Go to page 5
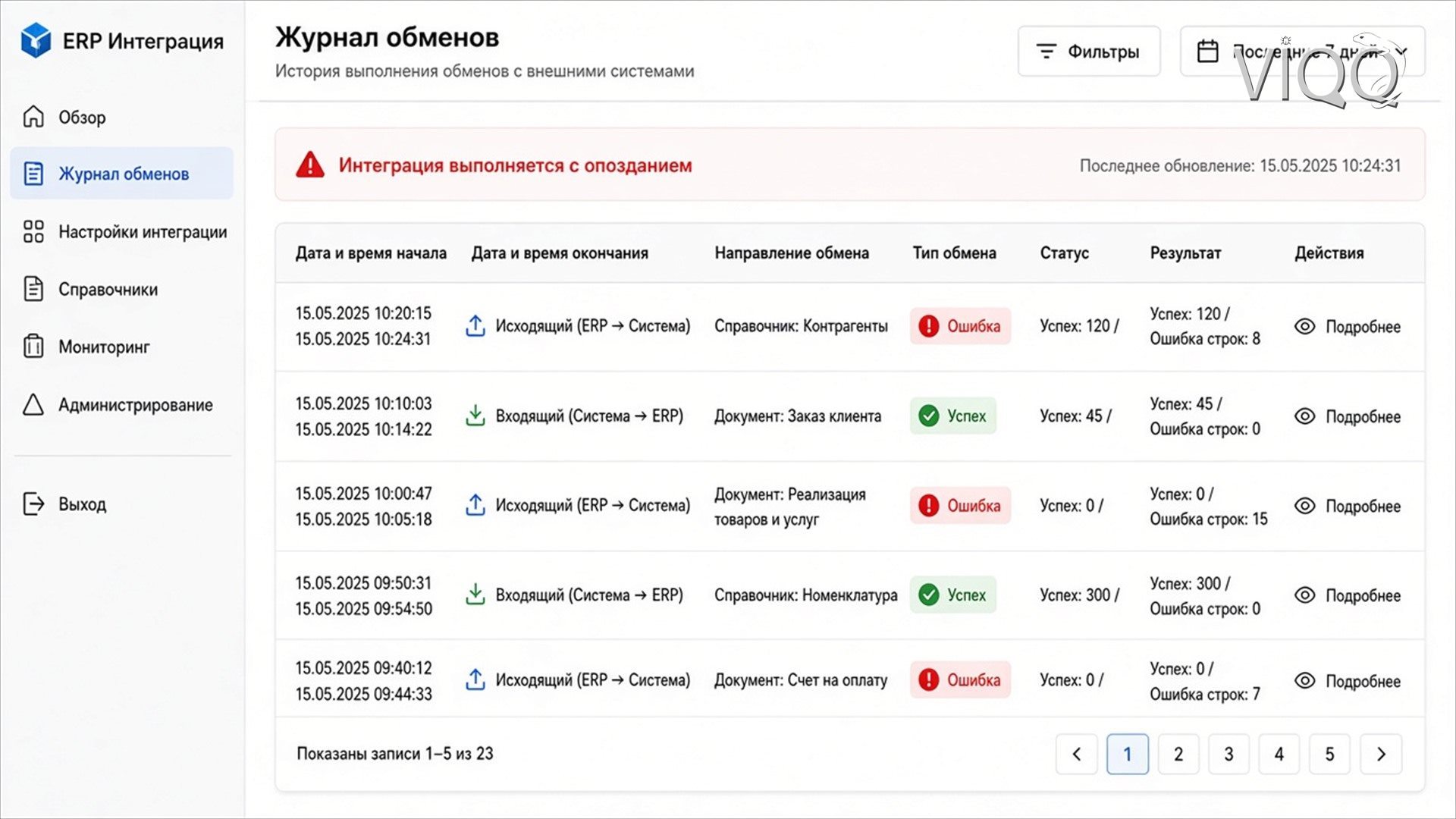This screenshot has height=819, width=1456. click(x=1330, y=754)
